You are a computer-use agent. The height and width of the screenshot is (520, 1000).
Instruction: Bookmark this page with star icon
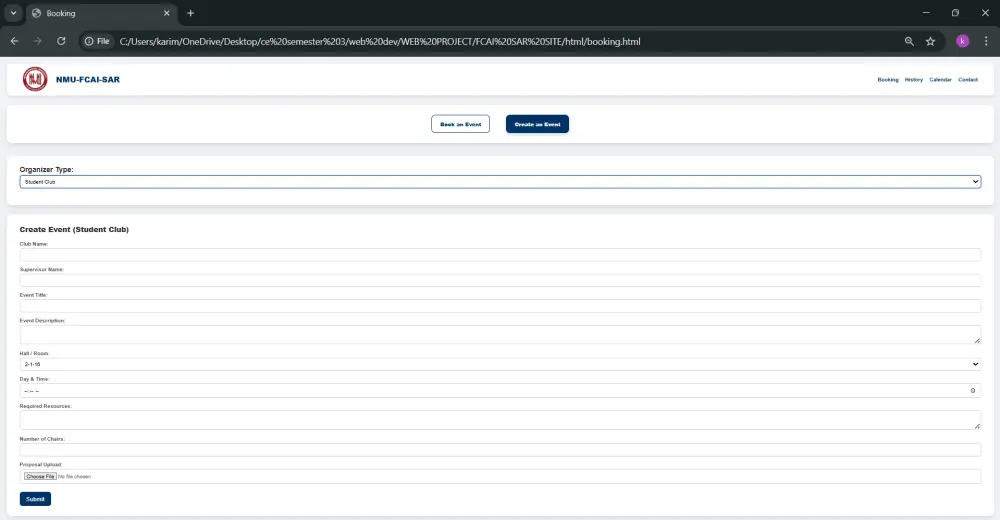tap(930, 41)
